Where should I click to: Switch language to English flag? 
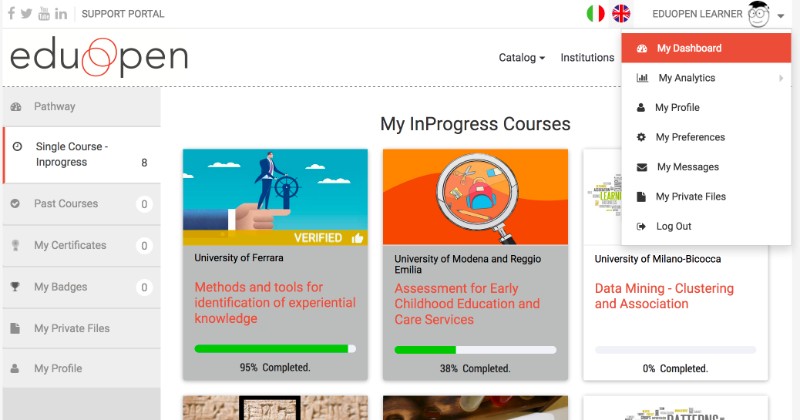(x=622, y=14)
